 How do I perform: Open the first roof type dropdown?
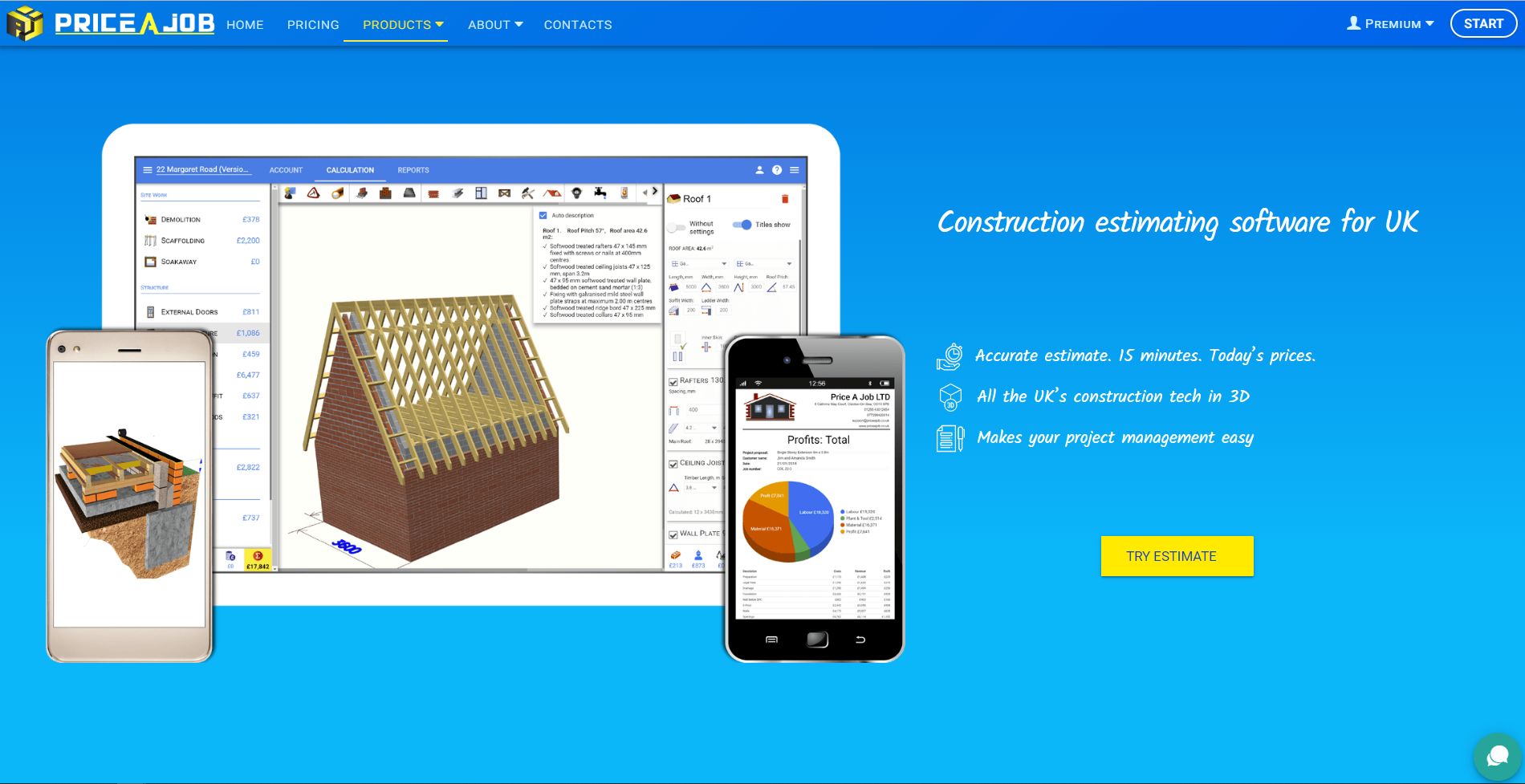point(698,263)
